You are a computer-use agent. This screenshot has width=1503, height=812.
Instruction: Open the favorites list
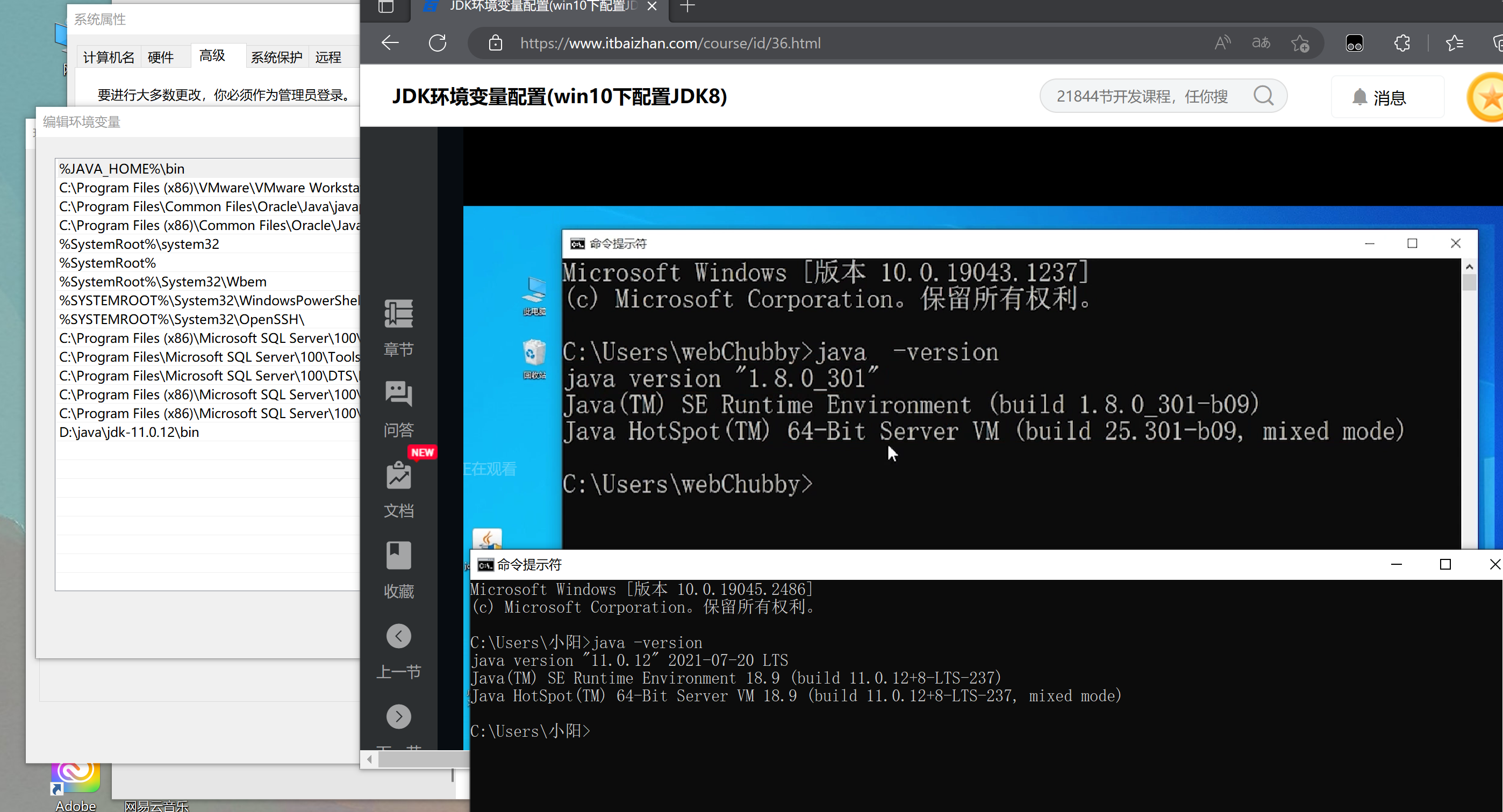click(1455, 43)
